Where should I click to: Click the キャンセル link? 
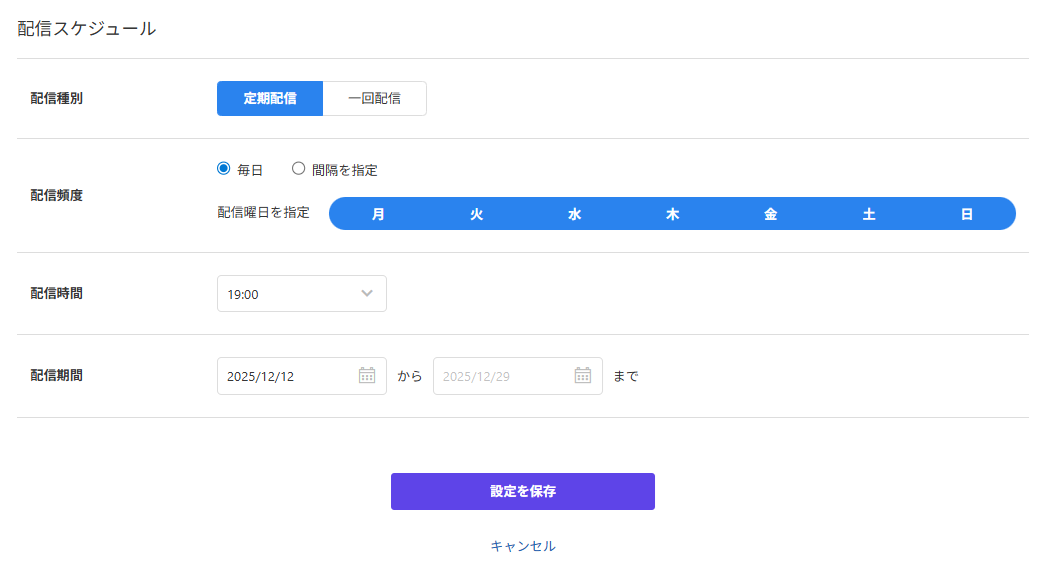coord(523,546)
